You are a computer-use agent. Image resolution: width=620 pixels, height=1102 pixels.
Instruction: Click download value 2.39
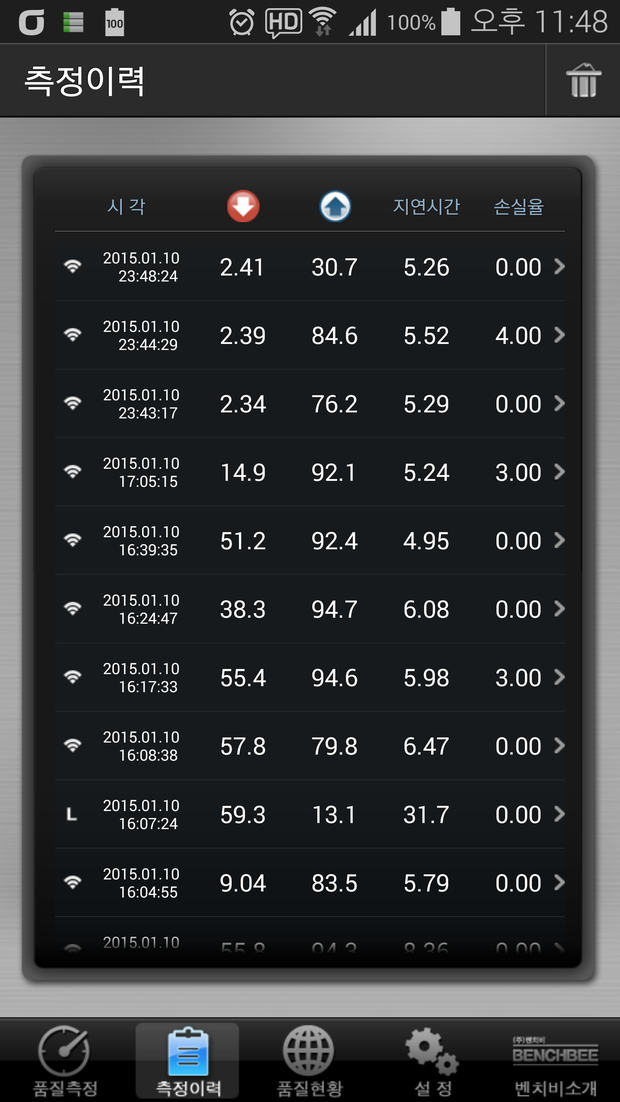pyautogui.click(x=243, y=335)
